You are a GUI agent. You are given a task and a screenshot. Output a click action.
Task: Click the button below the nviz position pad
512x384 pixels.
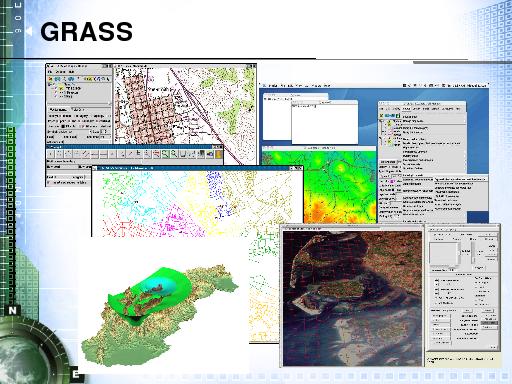tap(443, 270)
